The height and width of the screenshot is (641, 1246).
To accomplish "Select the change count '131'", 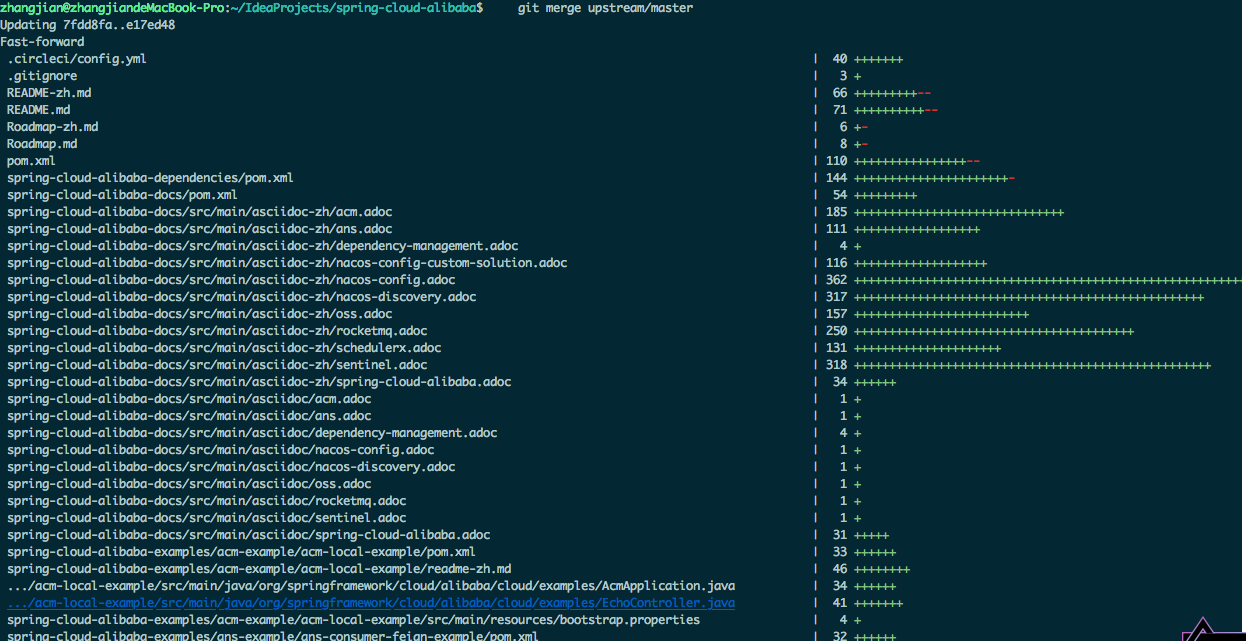I will [x=837, y=348].
